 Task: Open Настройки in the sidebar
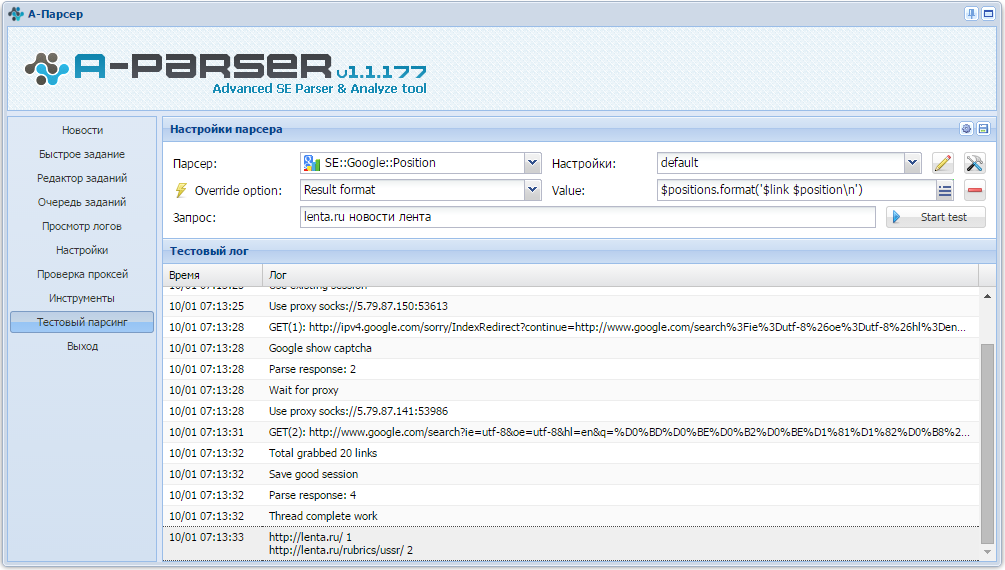tap(82, 250)
